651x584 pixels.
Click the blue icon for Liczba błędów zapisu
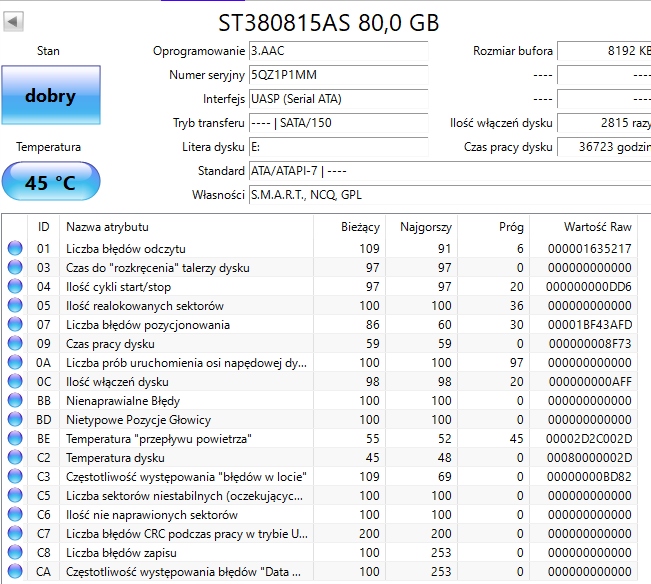14,553
